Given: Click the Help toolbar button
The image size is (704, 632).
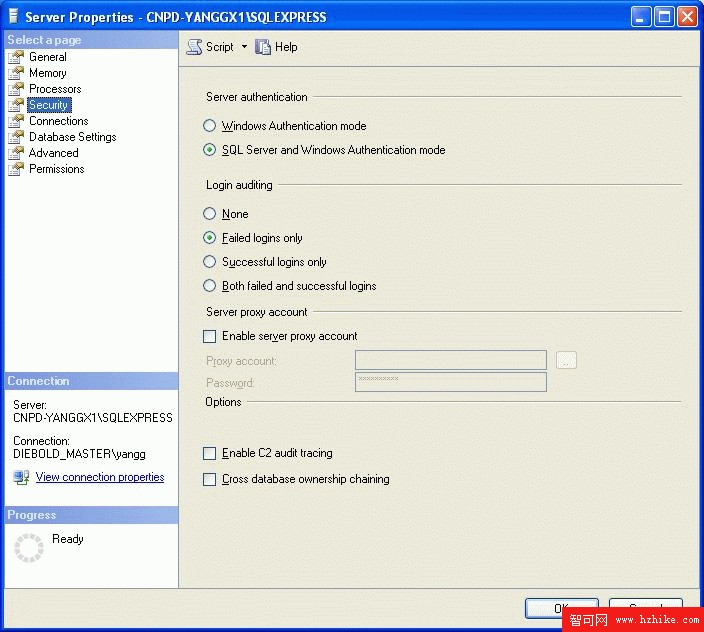Looking at the screenshot, I should point(276,47).
